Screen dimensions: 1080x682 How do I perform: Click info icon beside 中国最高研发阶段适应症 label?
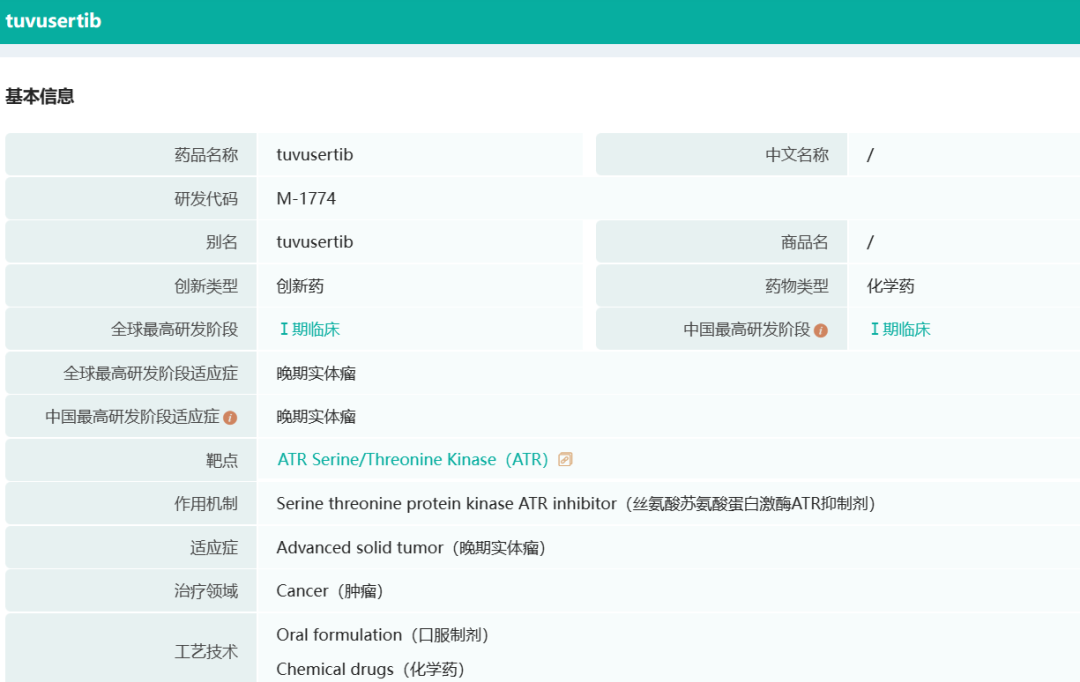230,417
